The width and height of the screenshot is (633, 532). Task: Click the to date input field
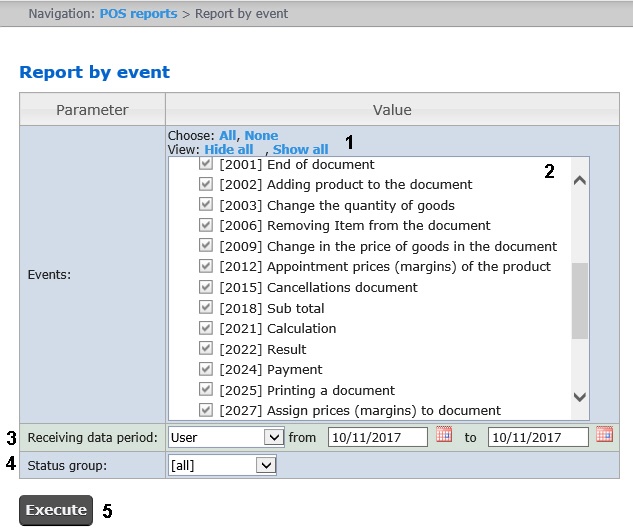(537, 437)
